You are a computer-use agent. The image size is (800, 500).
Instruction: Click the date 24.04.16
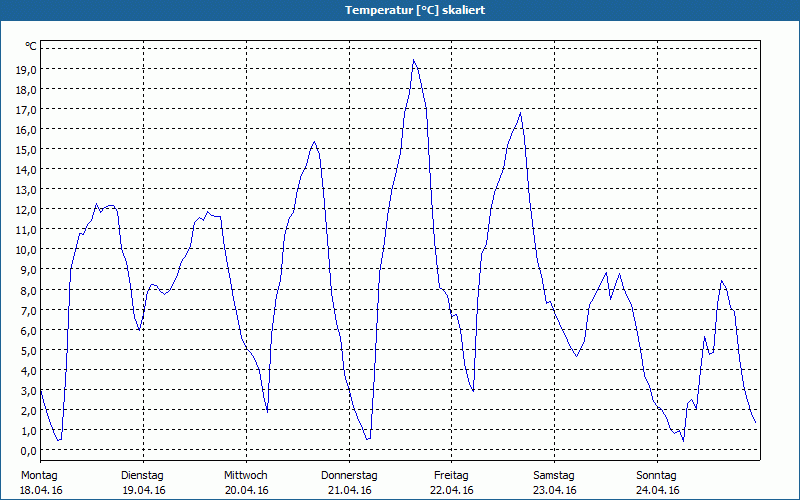point(658,490)
